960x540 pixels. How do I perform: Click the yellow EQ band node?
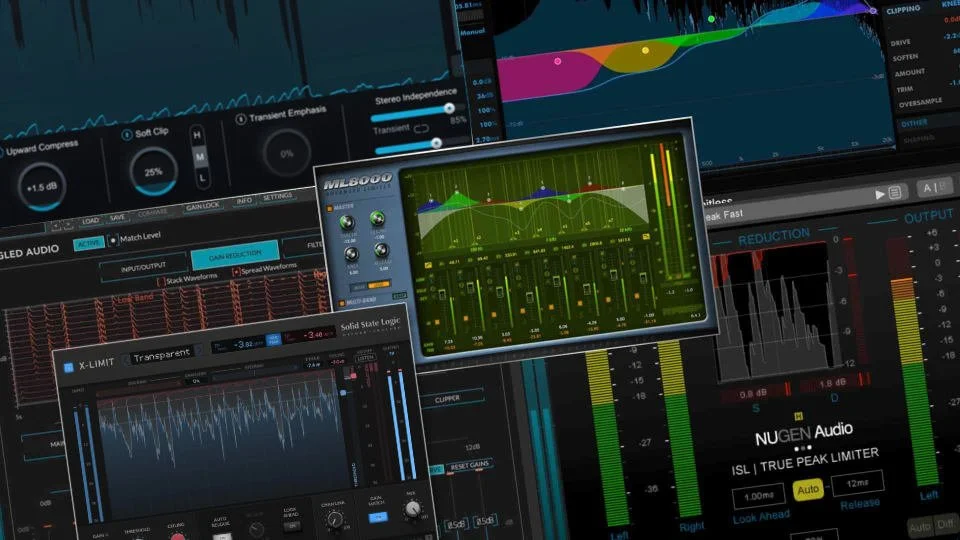click(x=645, y=50)
